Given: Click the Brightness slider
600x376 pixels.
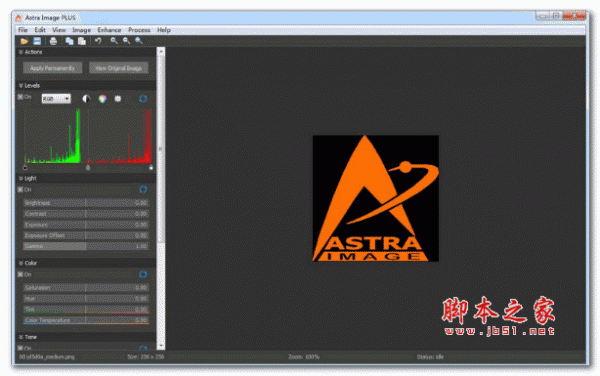Looking at the screenshot, I should [x=86, y=203].
